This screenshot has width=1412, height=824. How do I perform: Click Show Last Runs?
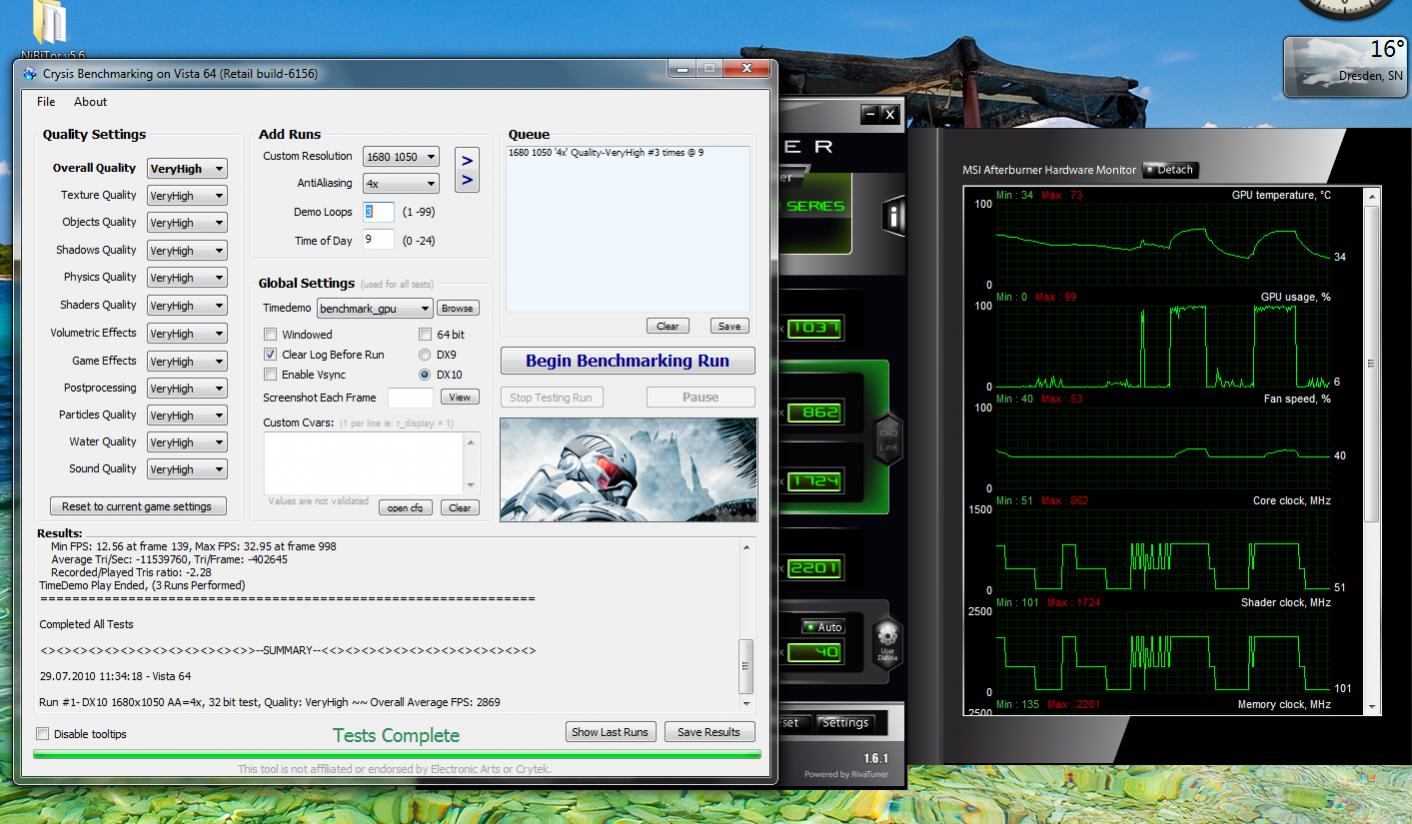click(x=610, y=732)
